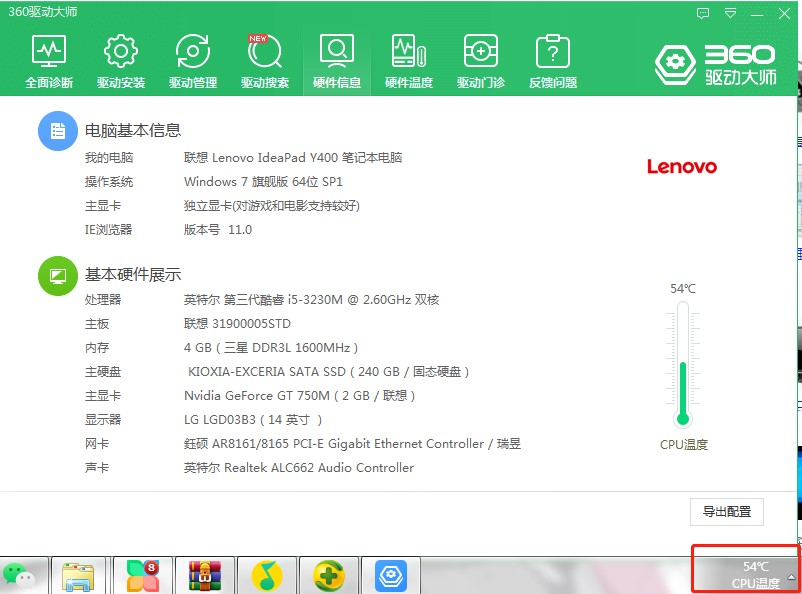Click the CPU温度 label under the gauge
The image size is (802, 594).
coord(684,445)
